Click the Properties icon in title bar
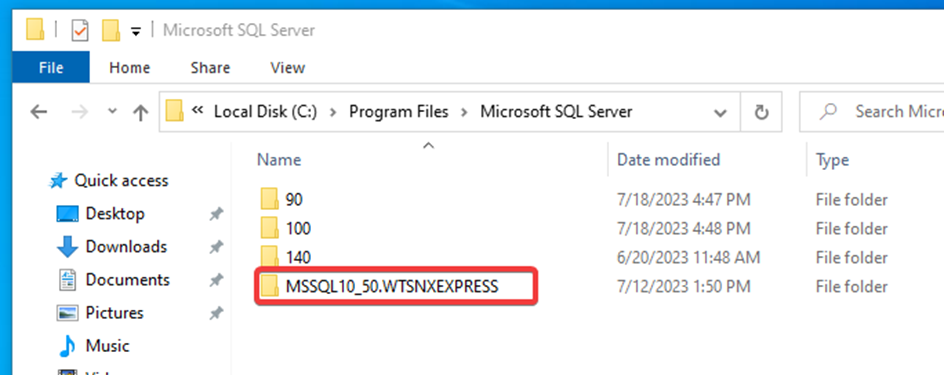Screen dimensions: 944x375 79,30
